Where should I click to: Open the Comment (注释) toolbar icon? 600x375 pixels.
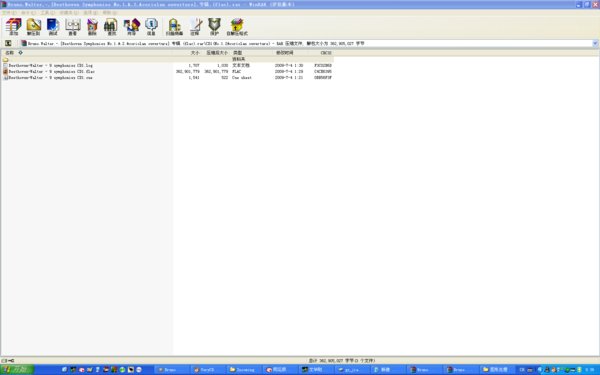coord(195,26)
